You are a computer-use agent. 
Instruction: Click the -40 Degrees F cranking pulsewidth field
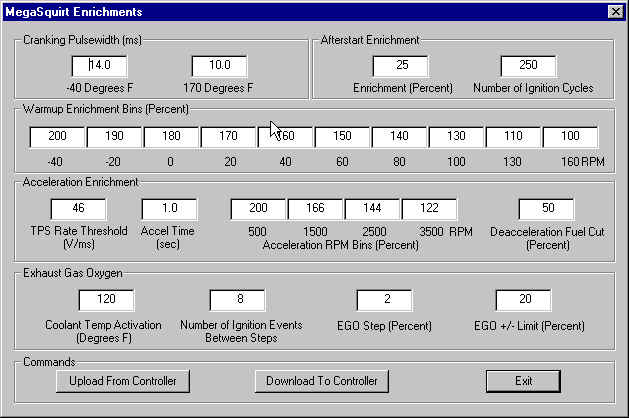click(x=99, y=66)
